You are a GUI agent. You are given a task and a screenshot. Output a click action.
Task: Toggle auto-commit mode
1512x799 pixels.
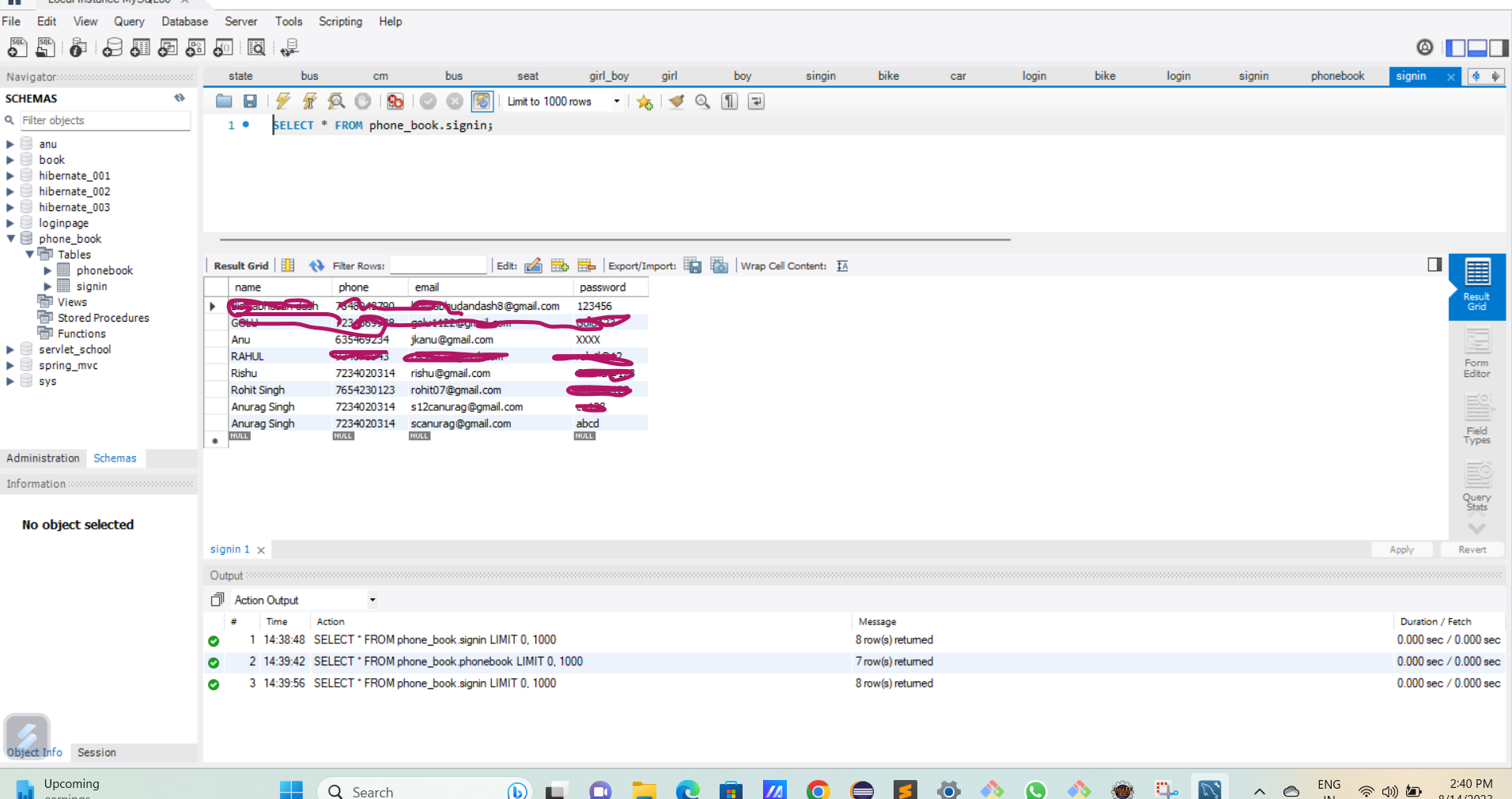point(482,101)
